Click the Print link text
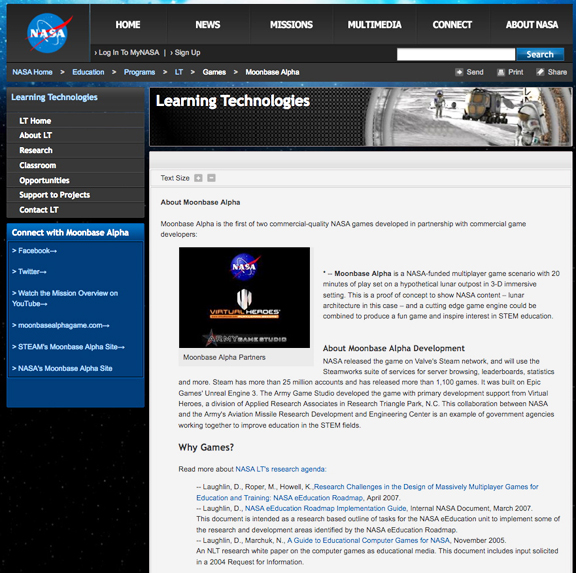576x573 pixels. (516, 72)
